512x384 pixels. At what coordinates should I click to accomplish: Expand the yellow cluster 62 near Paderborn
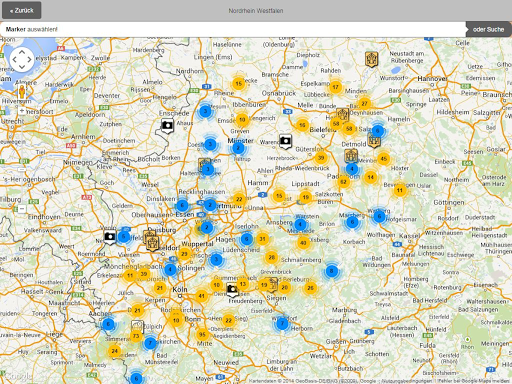tap(343, 182)
